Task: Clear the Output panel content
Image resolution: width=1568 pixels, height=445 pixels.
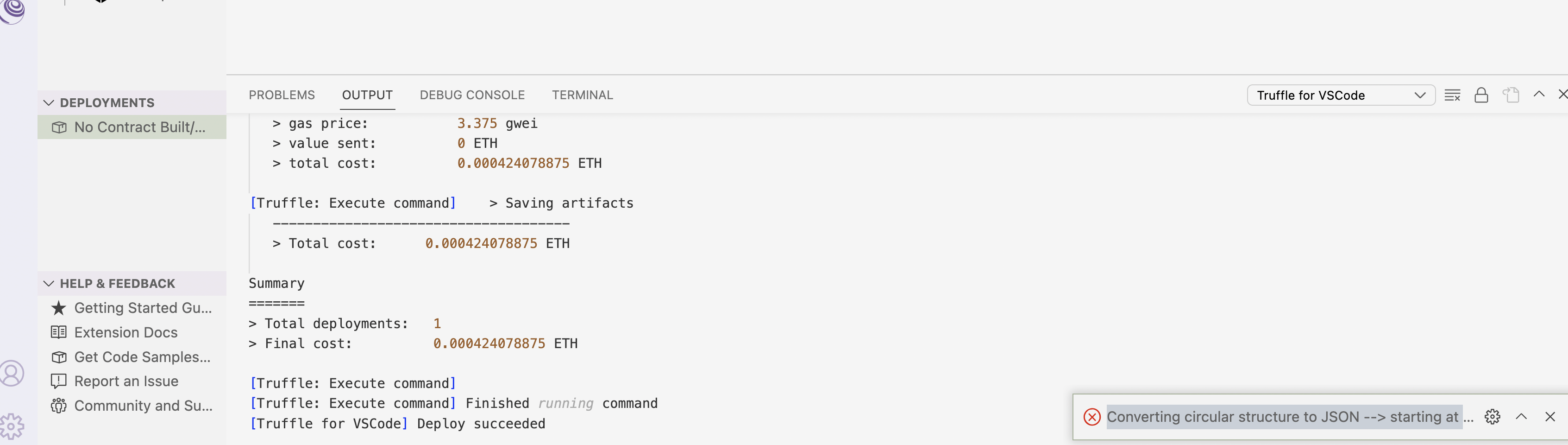Action: click(1453, 95)
